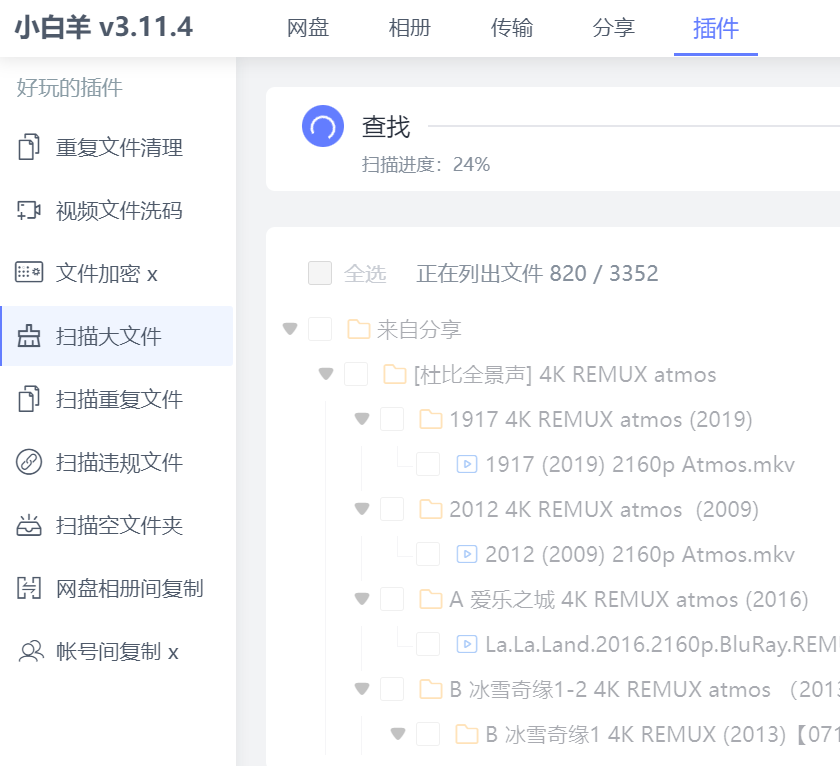Click the 全选 label

pos(365,273)
